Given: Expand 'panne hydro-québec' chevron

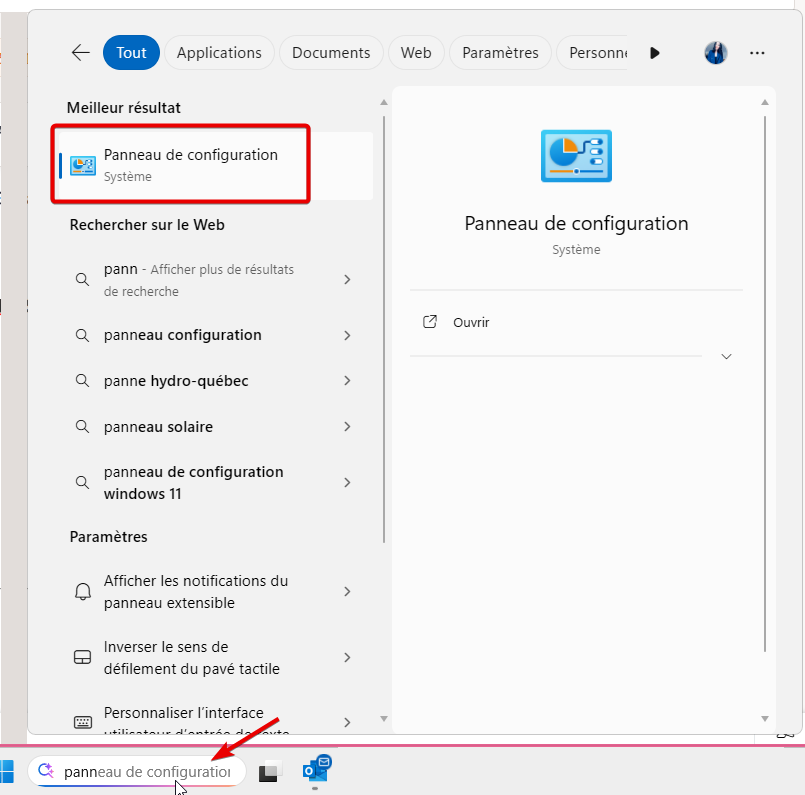Looking at the screenshot, I should point(347,381).
